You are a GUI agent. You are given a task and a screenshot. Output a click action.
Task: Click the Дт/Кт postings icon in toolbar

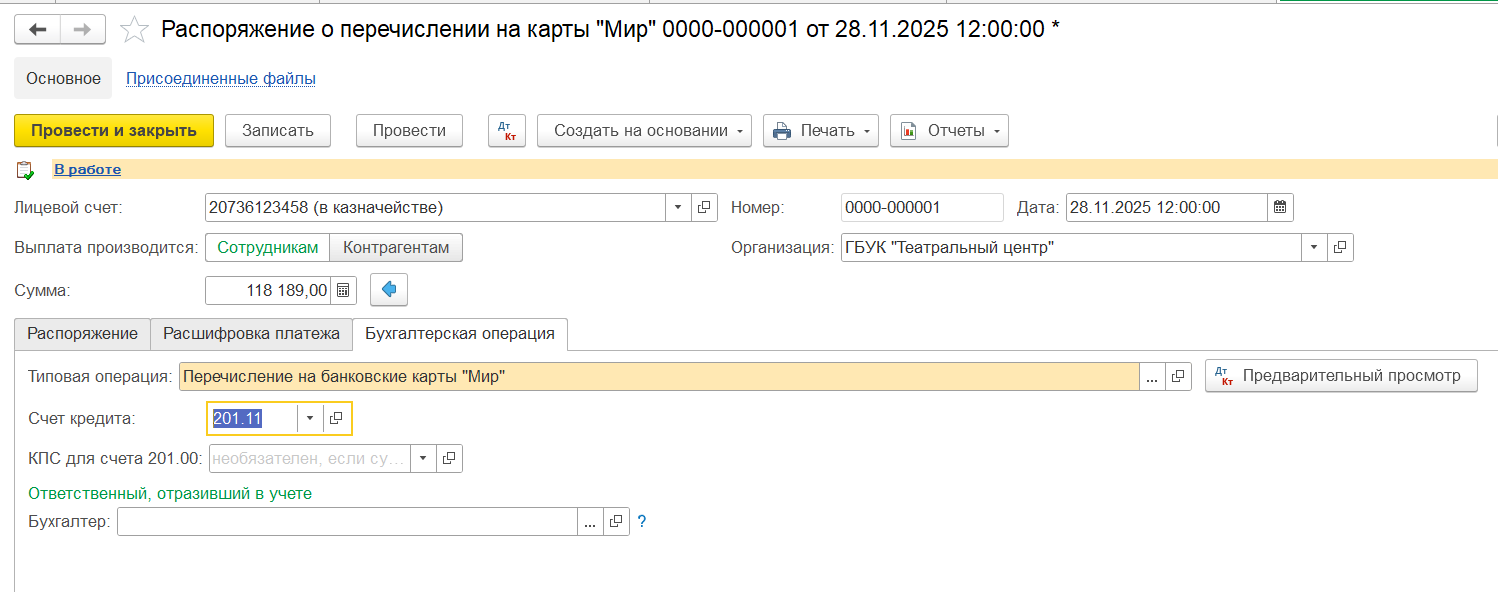coord(506,131)
